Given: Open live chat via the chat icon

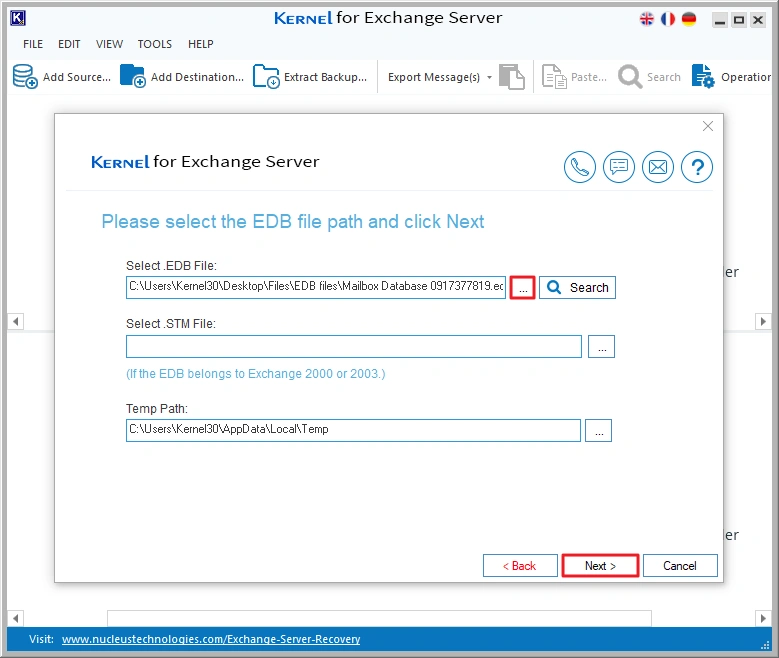Looking at the screenshot, I should point(619,167).
